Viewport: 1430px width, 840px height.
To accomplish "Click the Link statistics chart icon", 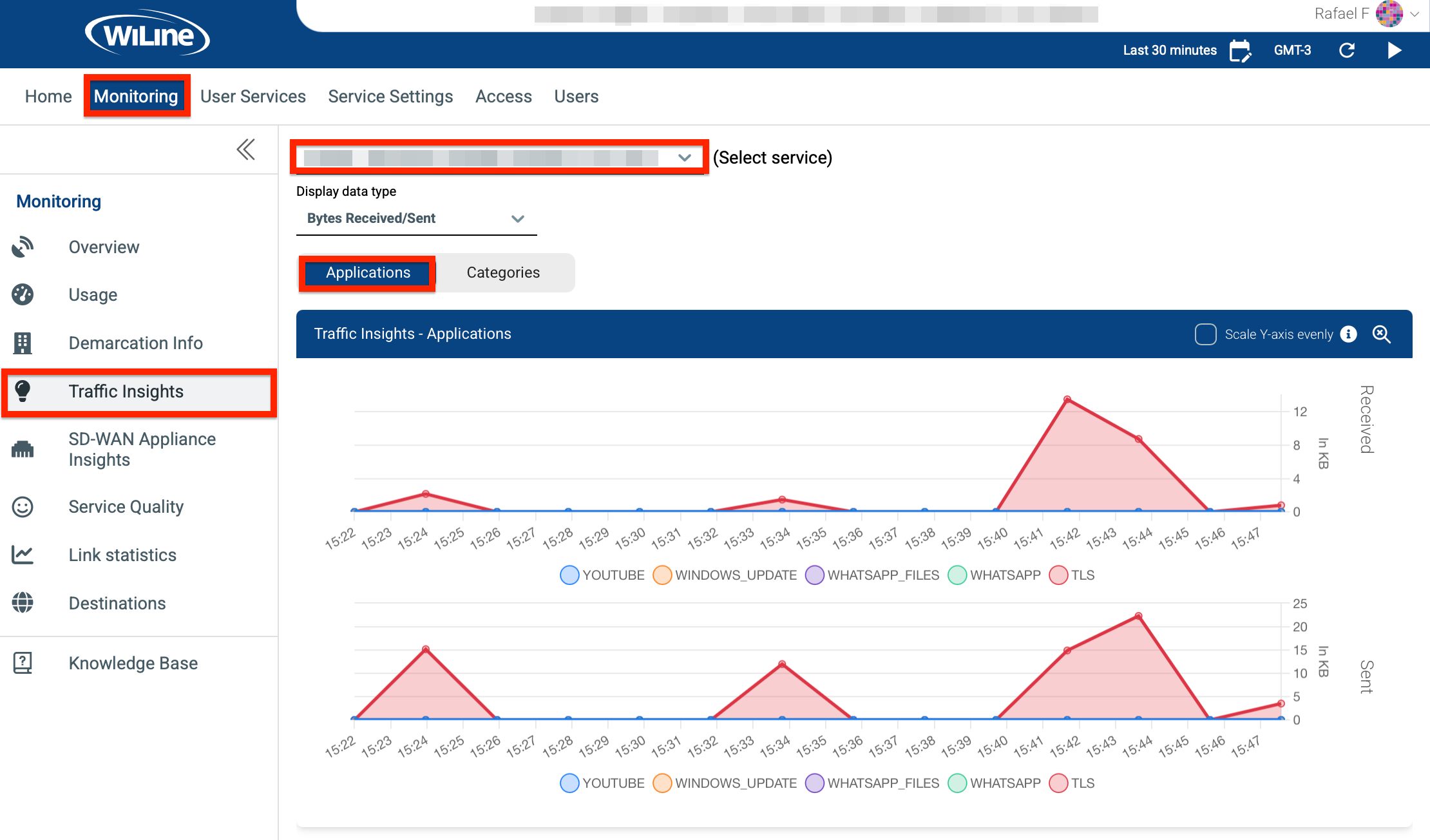I will tap(23, 555).
